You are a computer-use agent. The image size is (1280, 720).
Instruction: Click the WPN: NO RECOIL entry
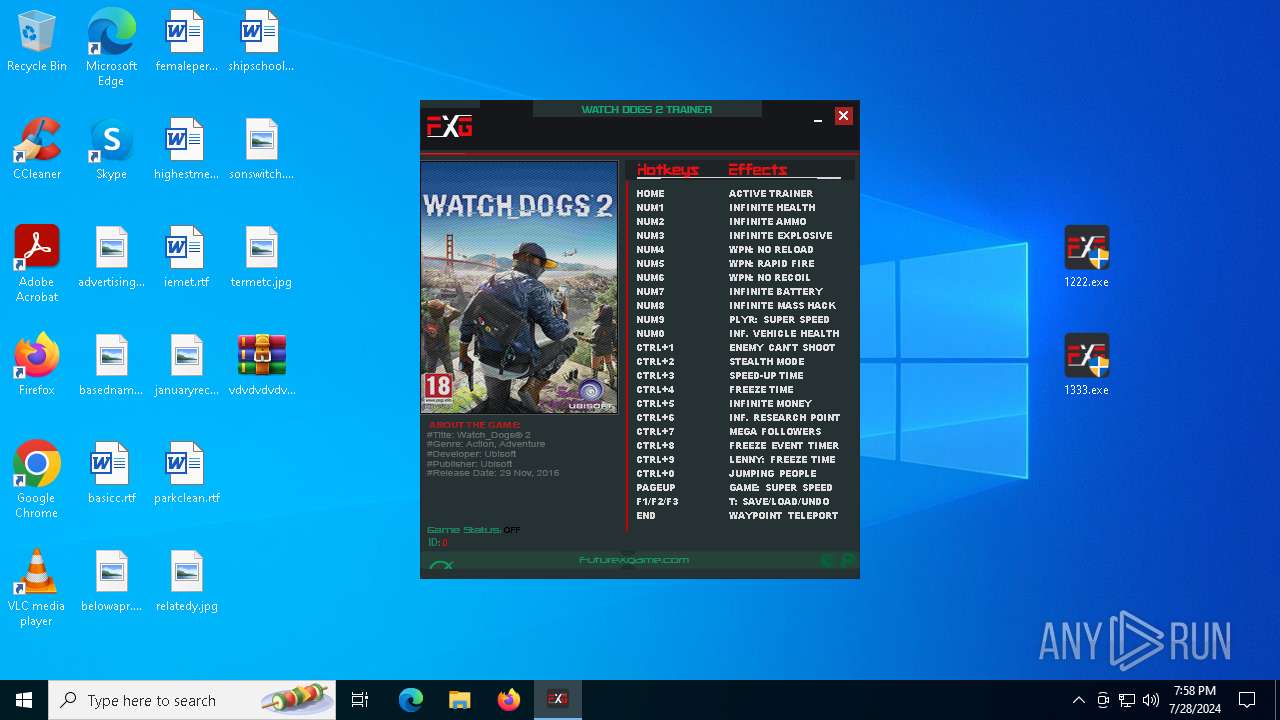[770, 278]
